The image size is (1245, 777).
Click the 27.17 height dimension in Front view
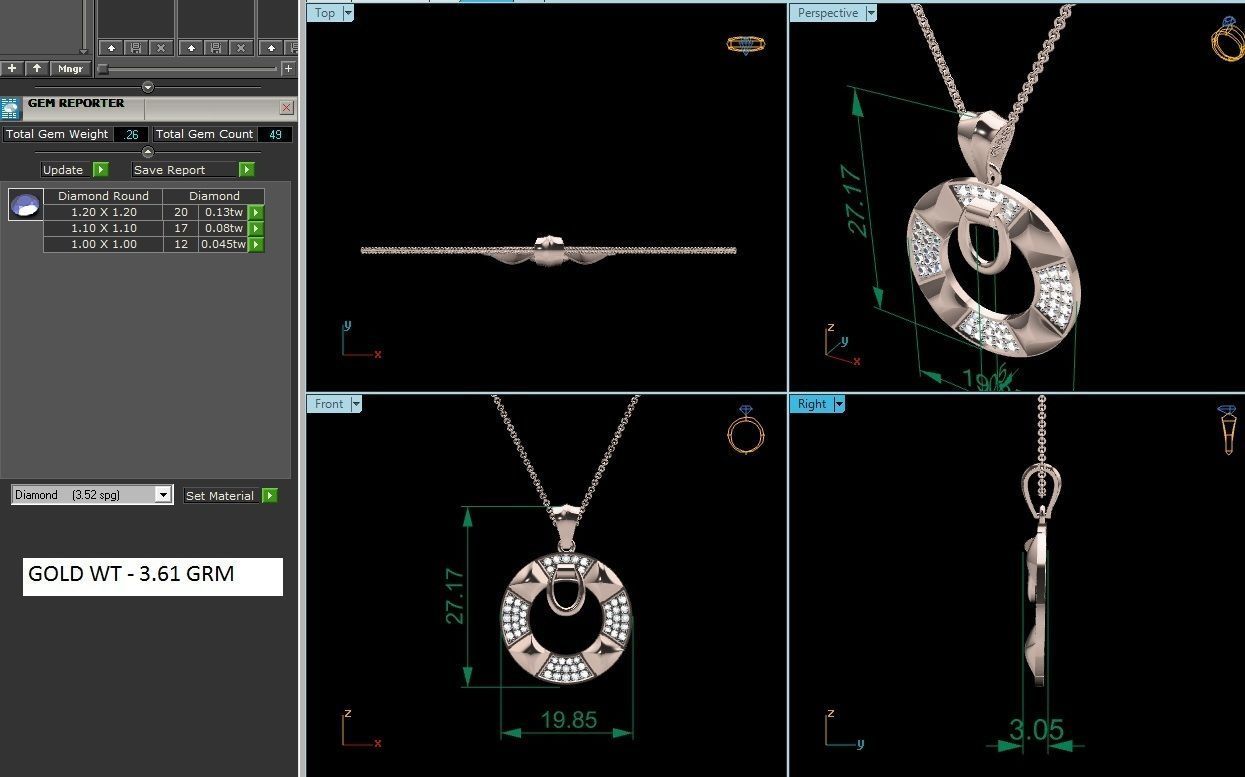[455, 596]
